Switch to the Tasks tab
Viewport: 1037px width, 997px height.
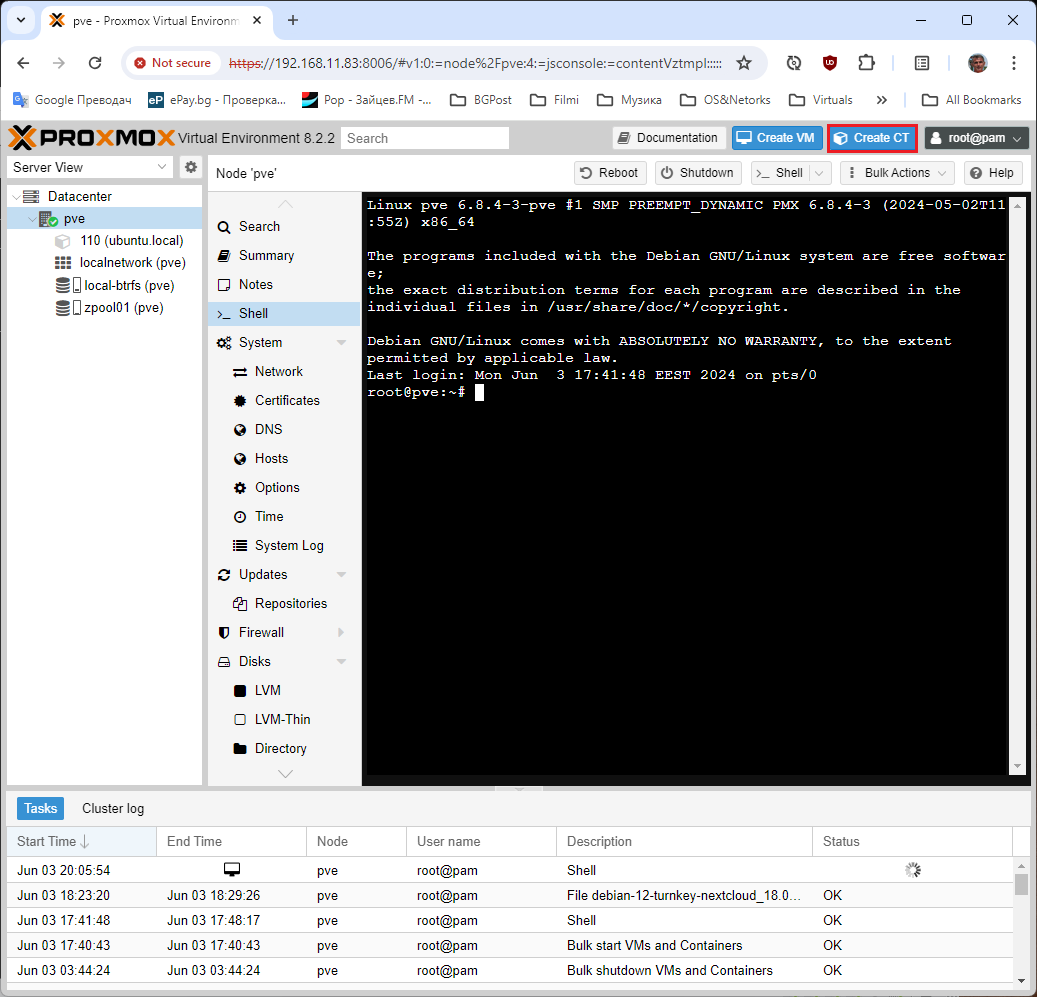pyautogui.click(x=40, y=809)
